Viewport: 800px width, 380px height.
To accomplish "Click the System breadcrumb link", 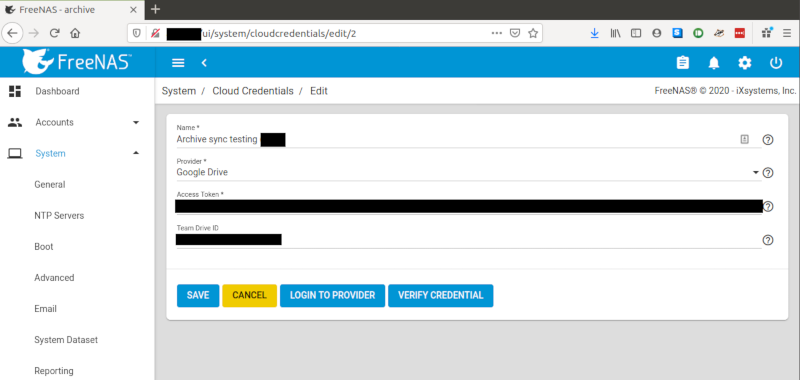I will click(x=179, y=91).
